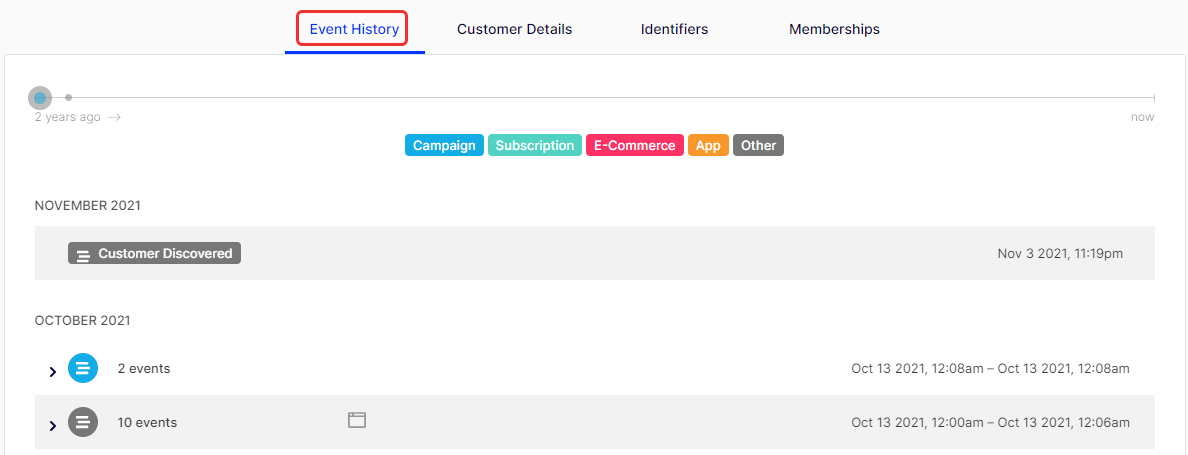The height and width of the screenshot is (455, 1188).
Task: Click the browser window icon in 10 events row
Action: [x=357, y=420]
